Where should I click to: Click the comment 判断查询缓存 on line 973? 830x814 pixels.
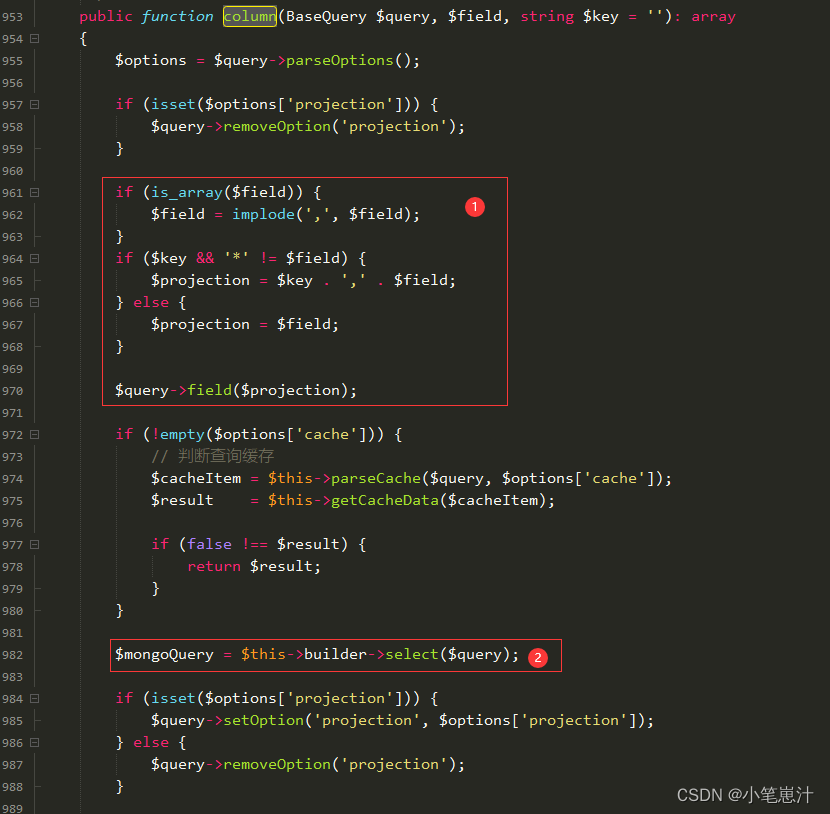(x=225, y=455)
